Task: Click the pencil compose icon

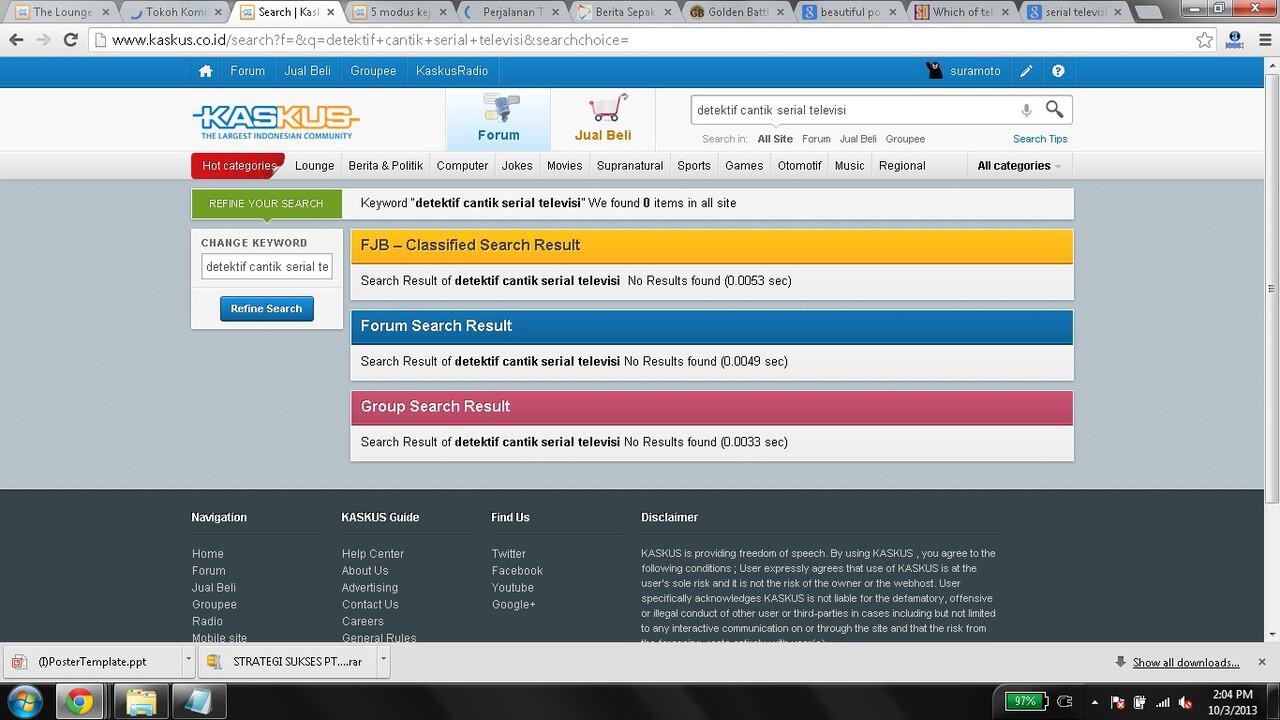Action: pos(1026,71)
